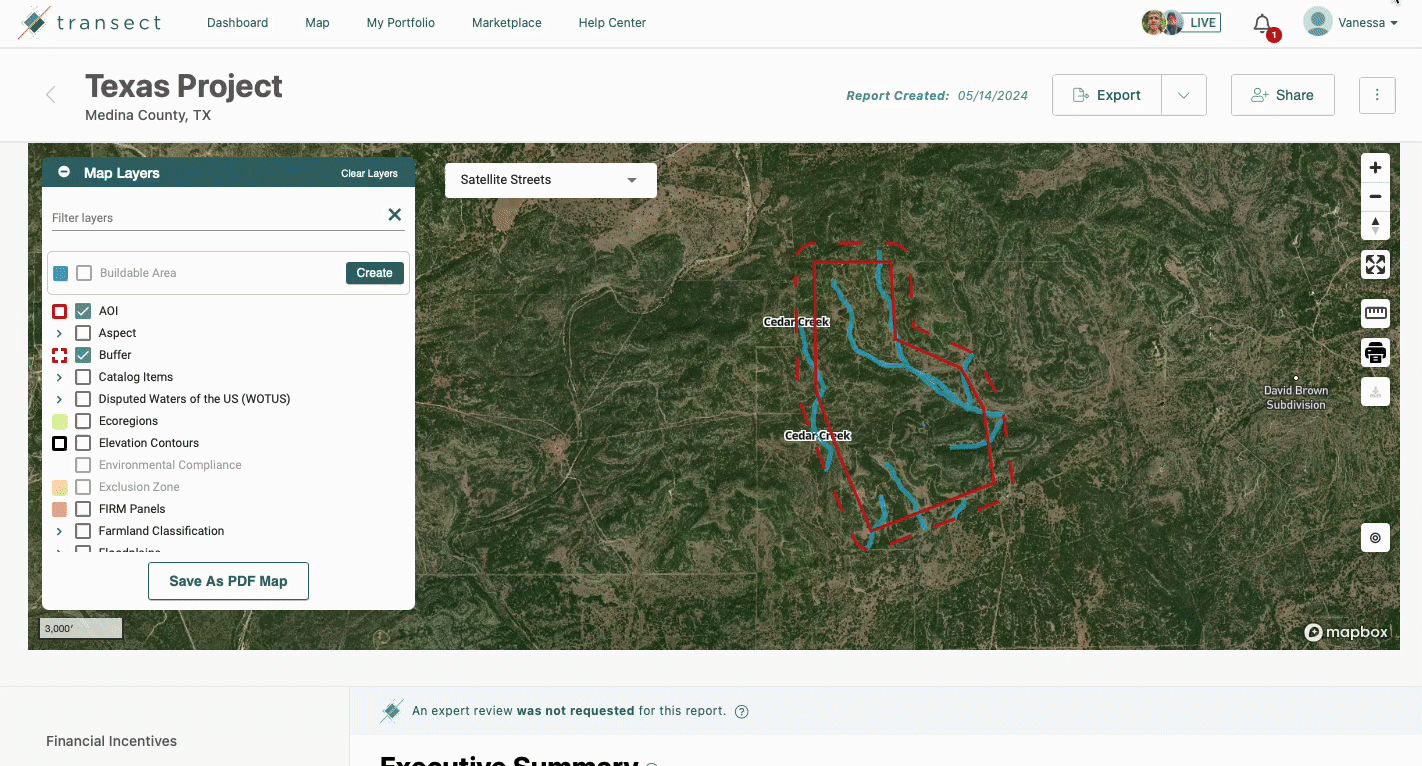The height and width of the screenshot is (766, 1422).
Task: Go to the Map page
Action: (x=317, y=23)
